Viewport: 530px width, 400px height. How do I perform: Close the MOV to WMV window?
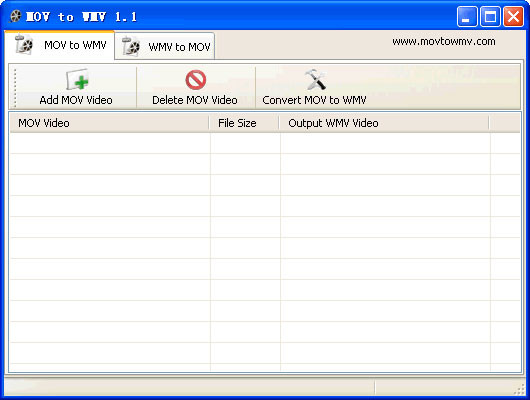pos(513,16)
